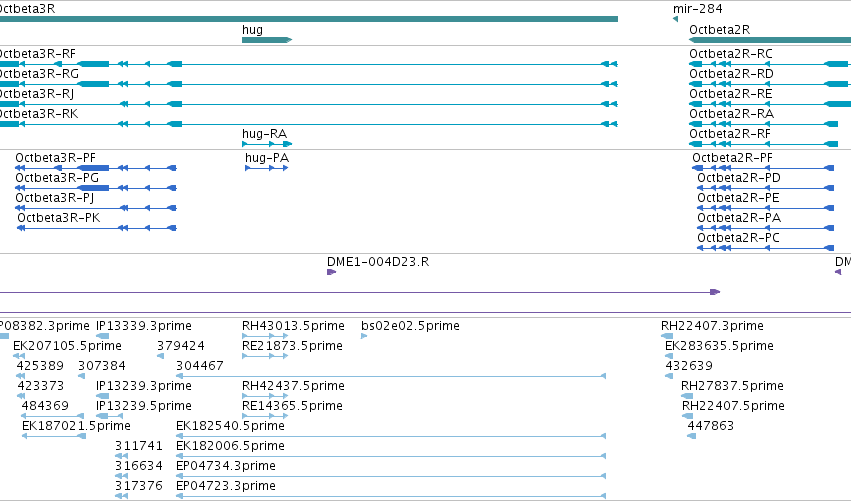Viewport: 851px width, 501px height.
Task: Select the RH22407.3prime EST label
Action: pos(712,326)
